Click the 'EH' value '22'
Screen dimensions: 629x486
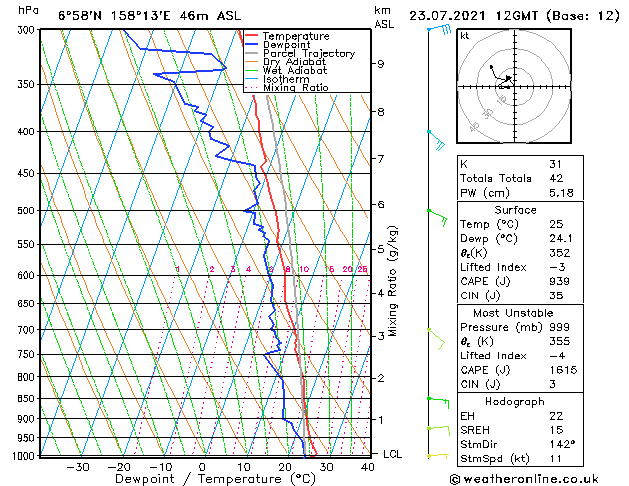[x=556, y=416]
